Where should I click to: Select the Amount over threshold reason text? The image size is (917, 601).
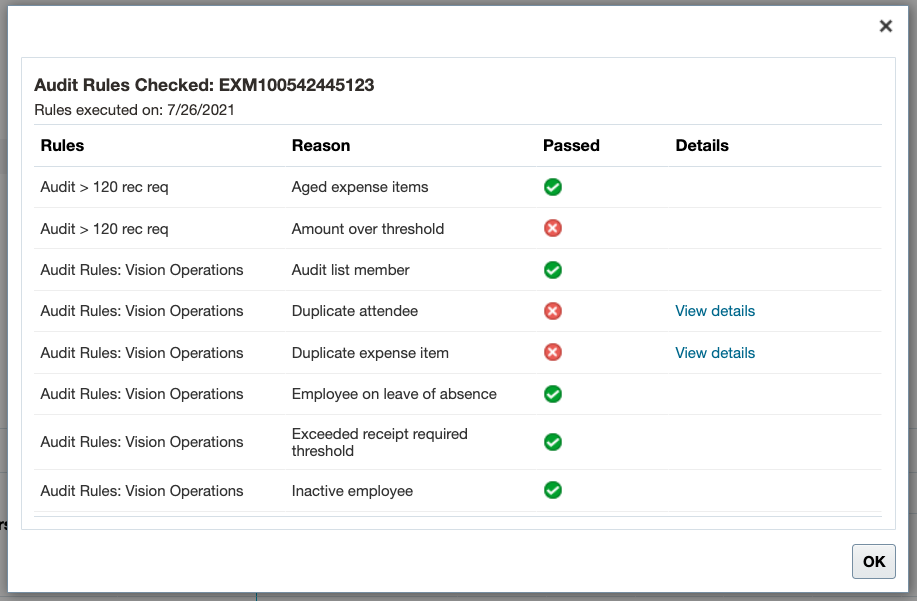pyautogui.click(x=368, y=229)
